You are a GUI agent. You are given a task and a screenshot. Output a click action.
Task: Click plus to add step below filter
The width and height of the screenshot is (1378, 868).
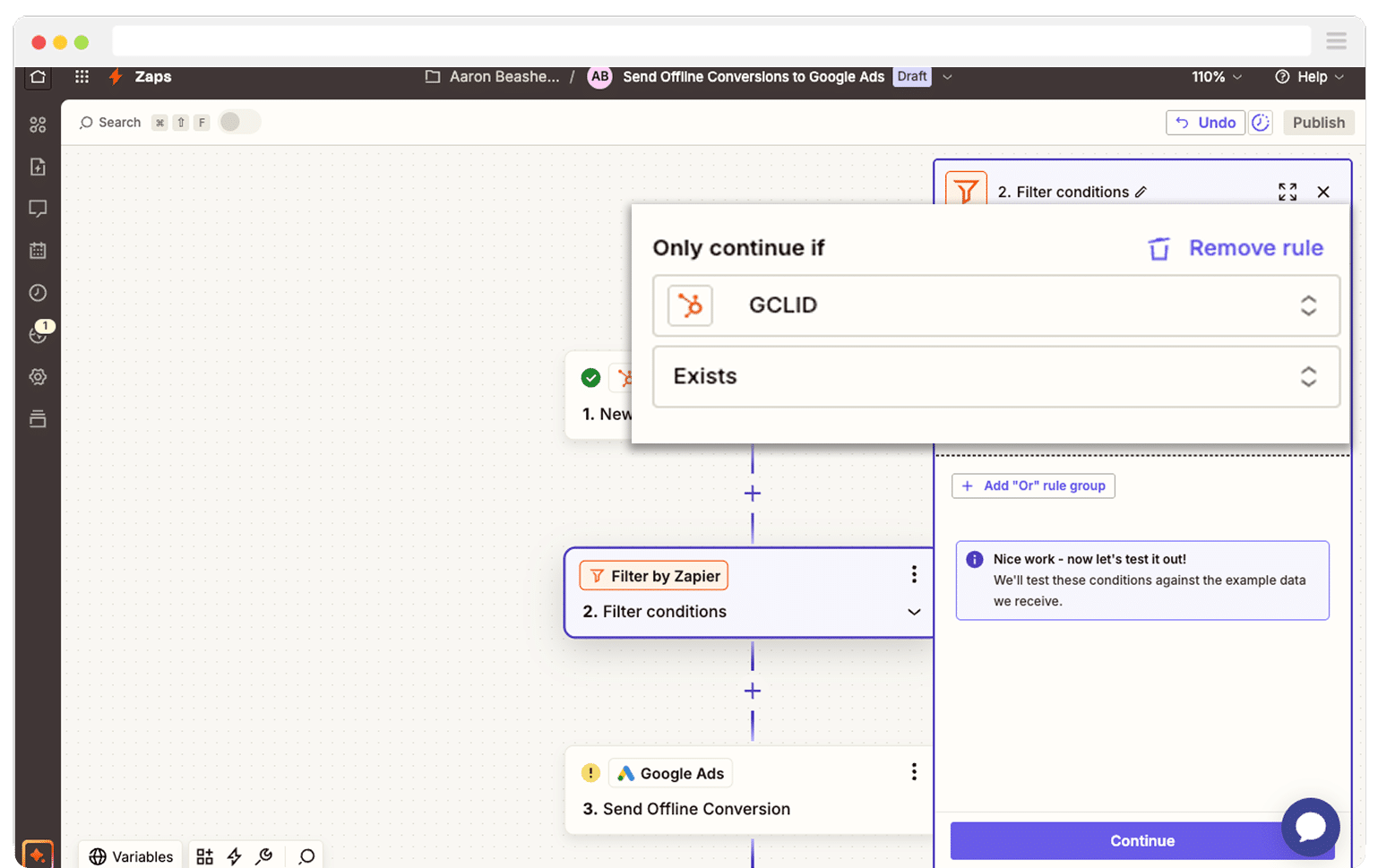click(753, 691)
